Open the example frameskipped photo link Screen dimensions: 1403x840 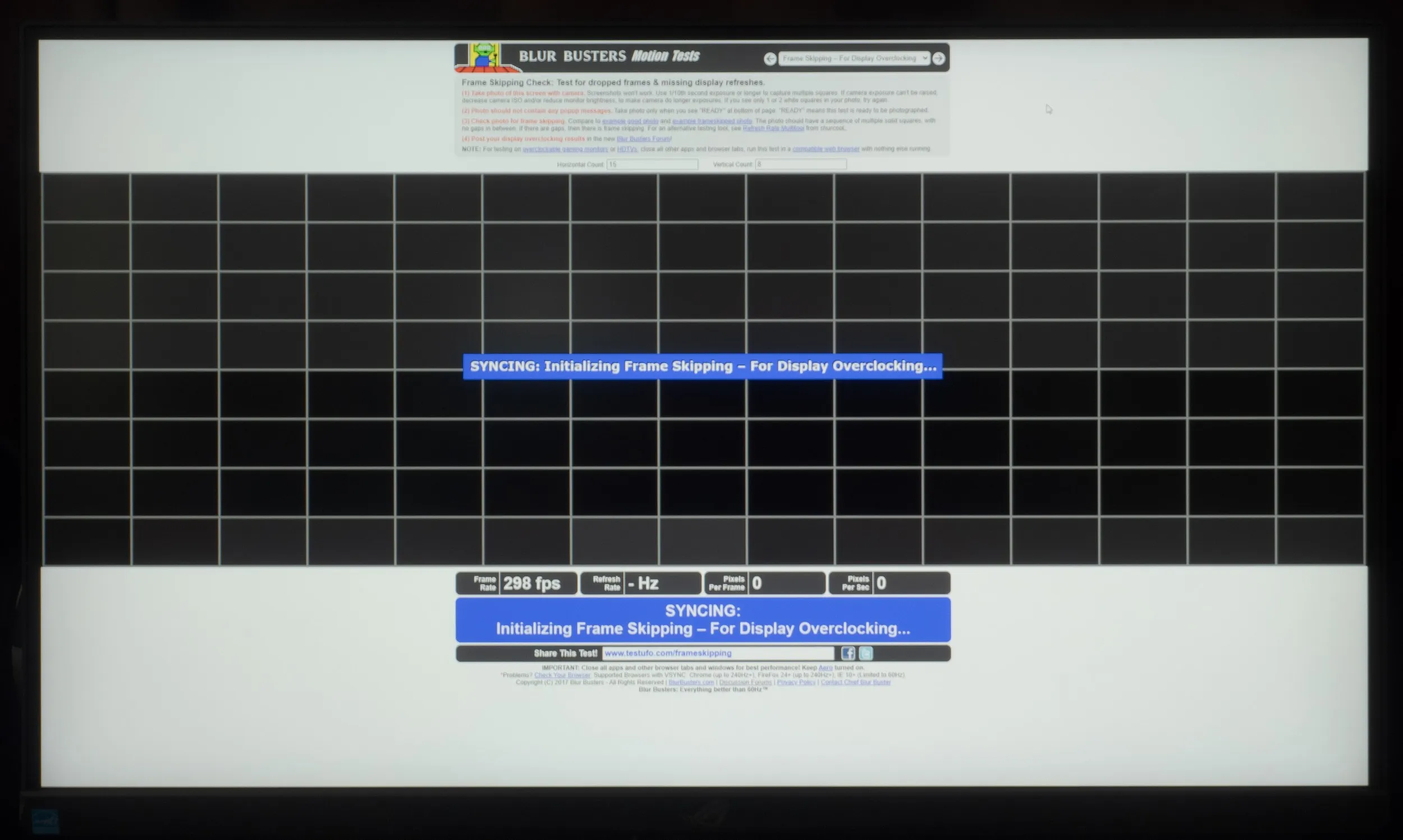(712, 121)
